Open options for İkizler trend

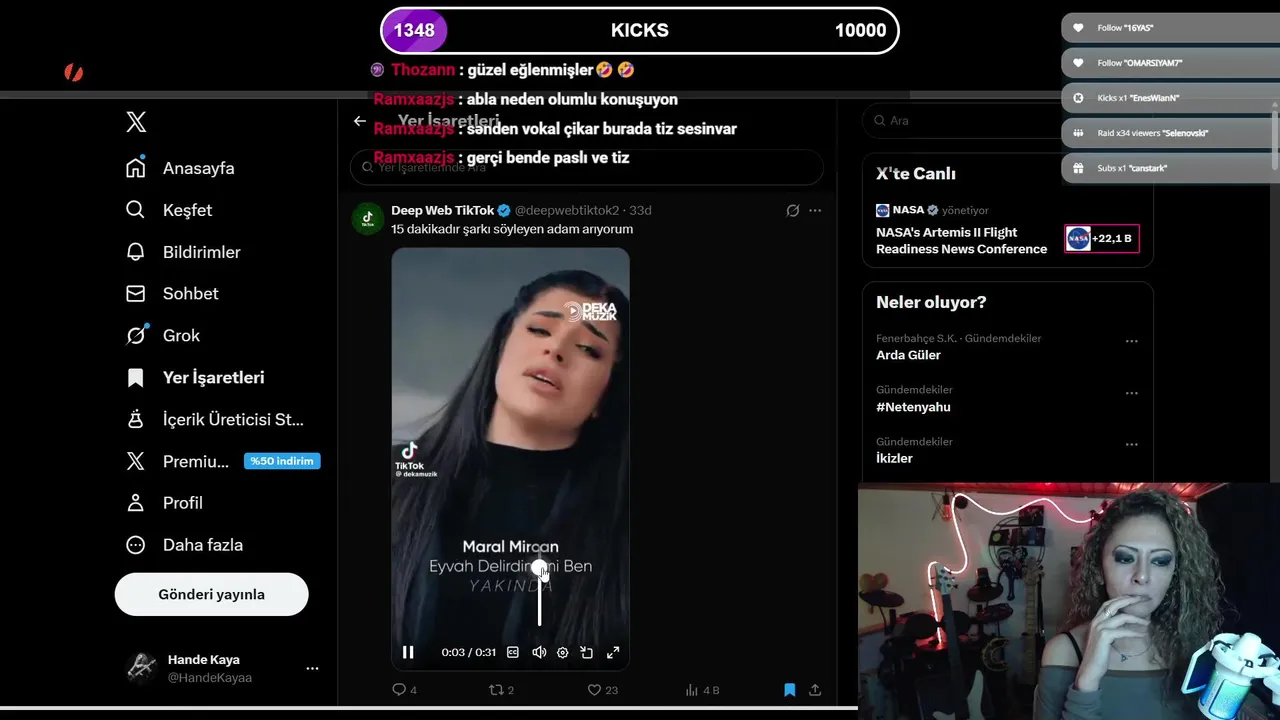click(1131, 445)
